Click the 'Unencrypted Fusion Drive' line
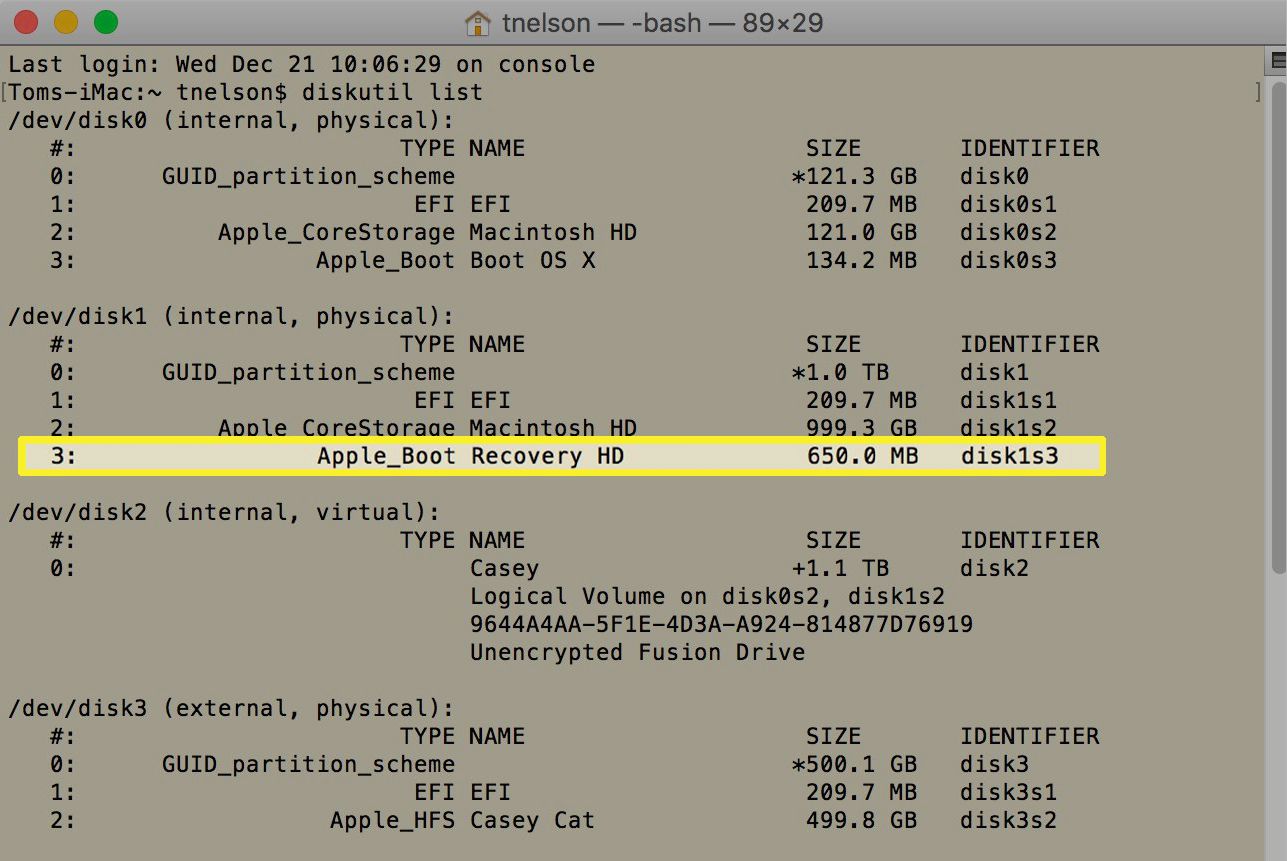Screen dimensions: 1287x861 click(x=637, y=653)
